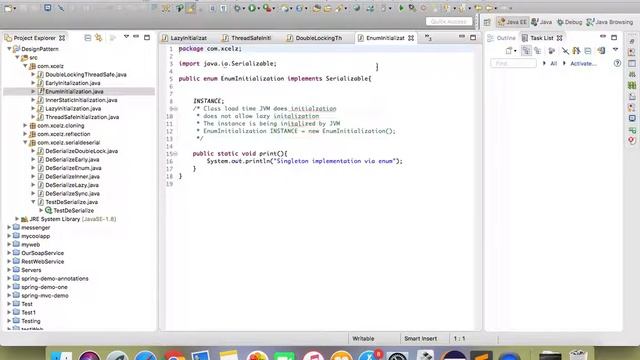Toggle Hide Completed Tasks in Task List
Viewport: 640px width, 360px height.
point(565,51)
